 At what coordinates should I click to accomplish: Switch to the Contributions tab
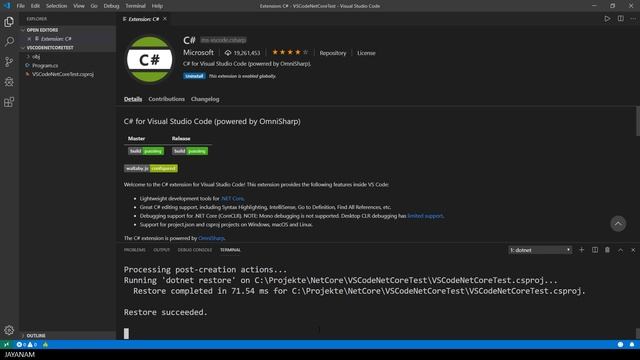coord(167,99)
